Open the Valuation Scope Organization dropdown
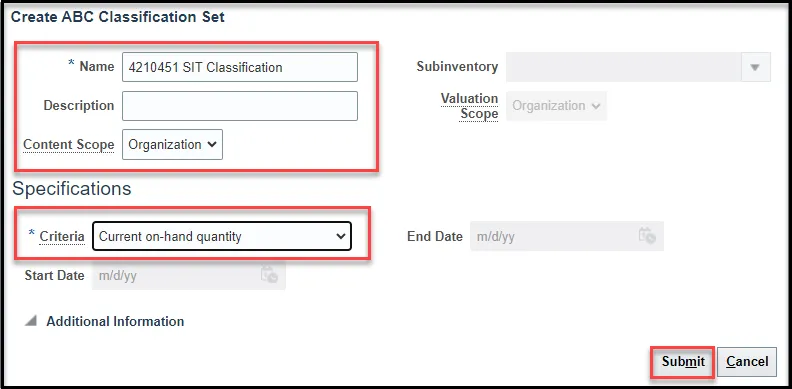 pos(556,106)
